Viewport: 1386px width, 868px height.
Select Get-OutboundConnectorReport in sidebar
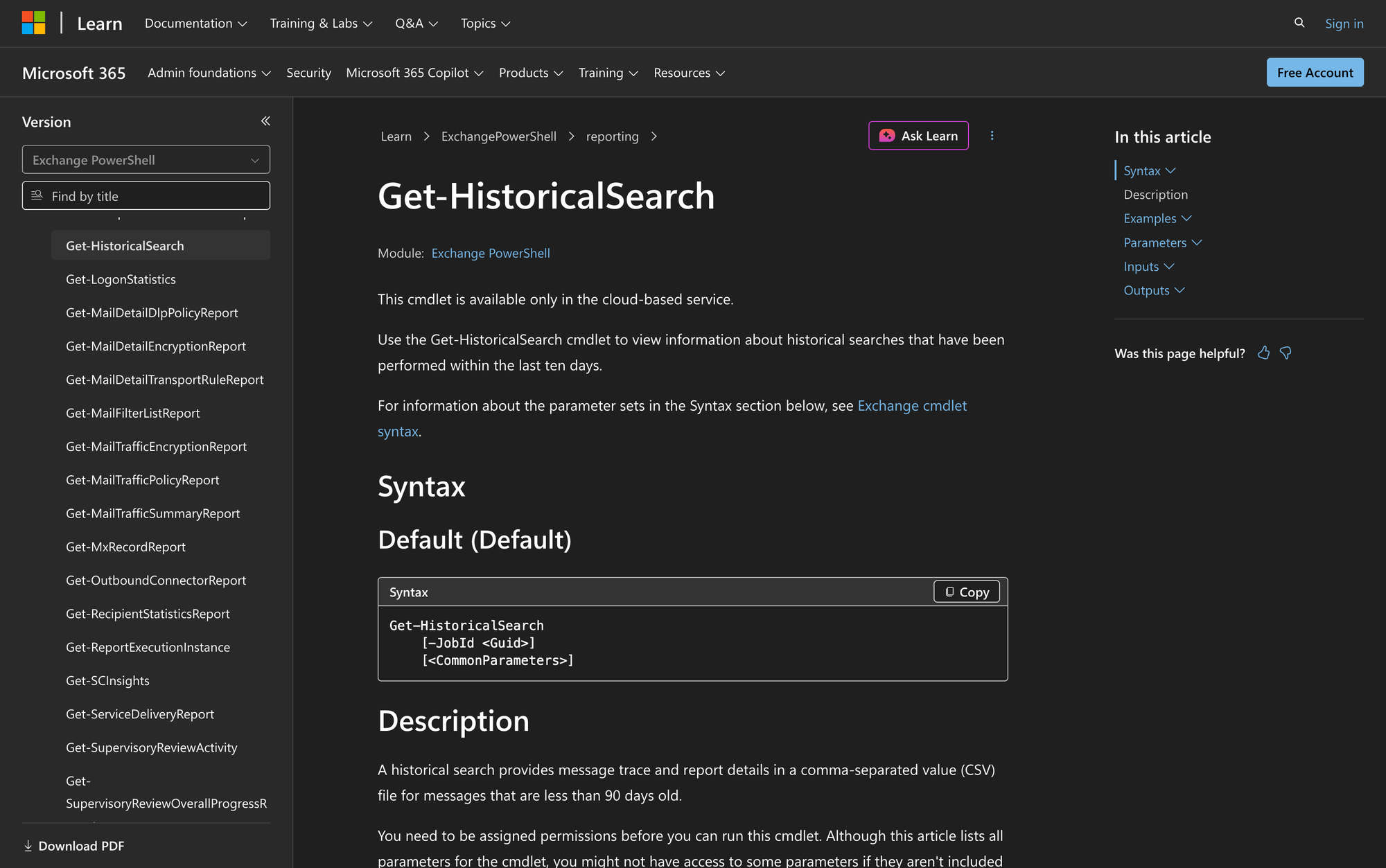[155, 581]
